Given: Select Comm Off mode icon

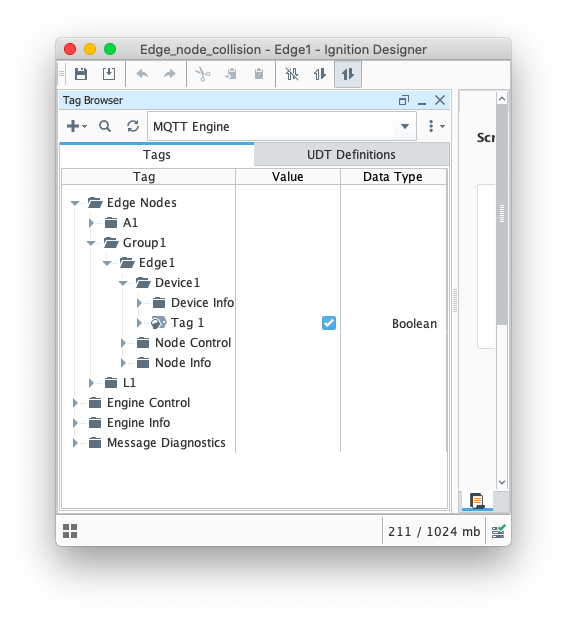Looking at the screenshot, I should (x=292, y=74).
